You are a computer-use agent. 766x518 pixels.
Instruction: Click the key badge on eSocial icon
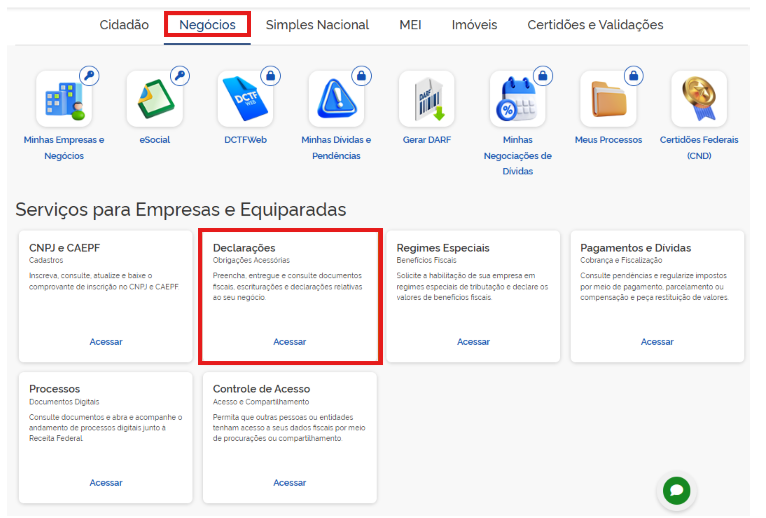[180, 76]
